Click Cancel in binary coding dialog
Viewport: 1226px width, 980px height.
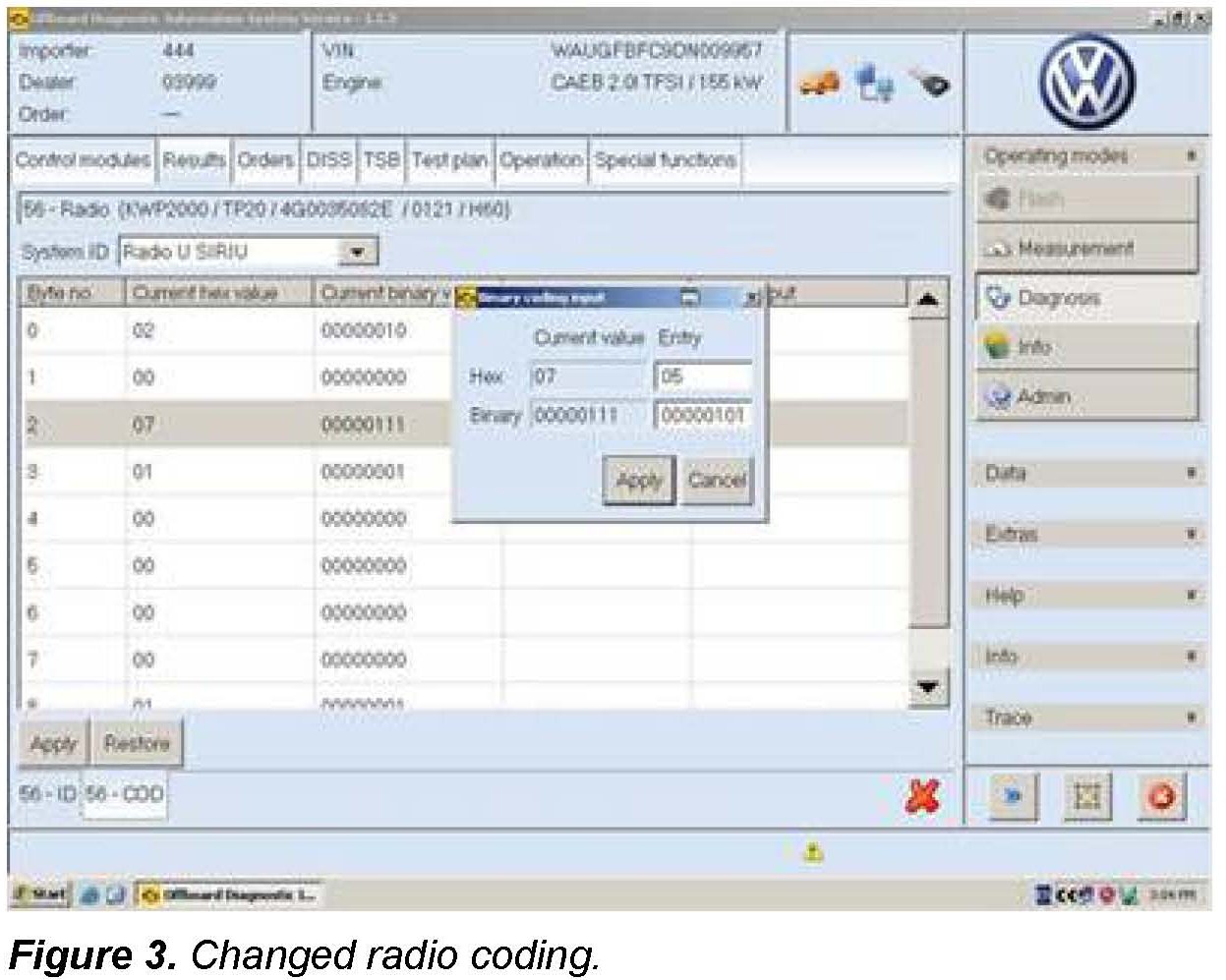tap(717, 481)
